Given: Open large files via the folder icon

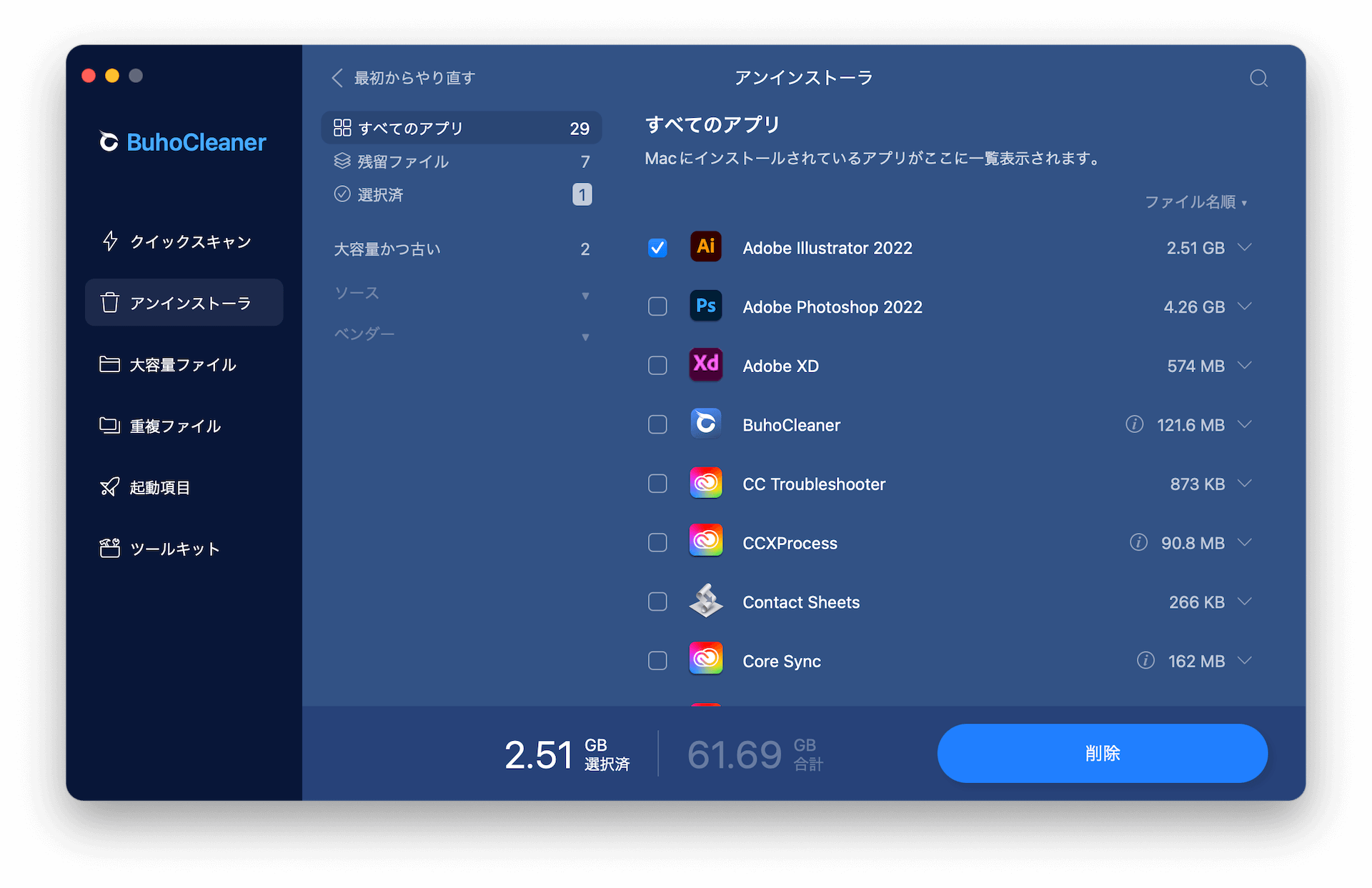Looking at the screenshot, I should [111, 364].
